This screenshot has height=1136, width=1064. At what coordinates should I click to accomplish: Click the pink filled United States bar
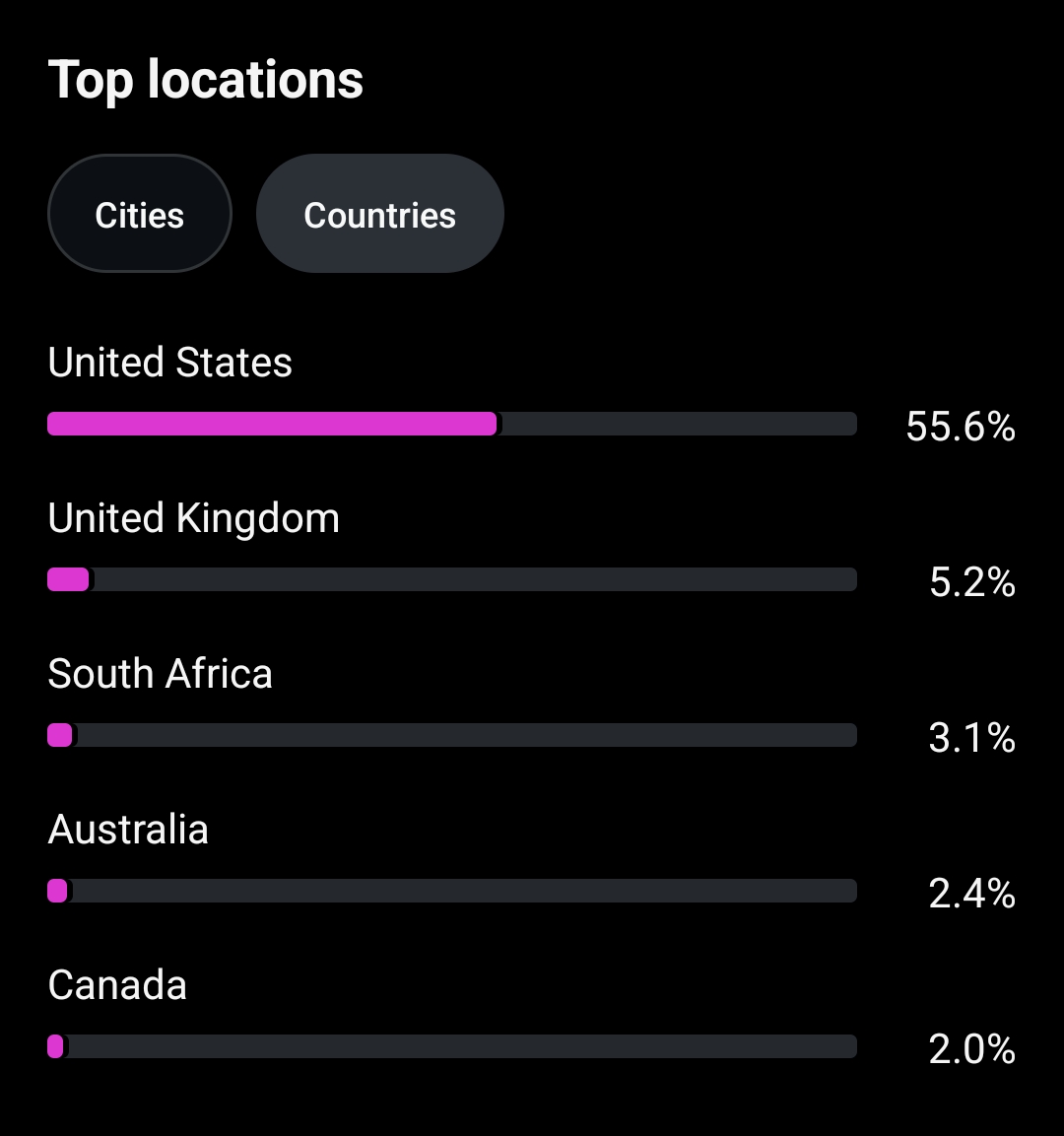pos(272,424)
